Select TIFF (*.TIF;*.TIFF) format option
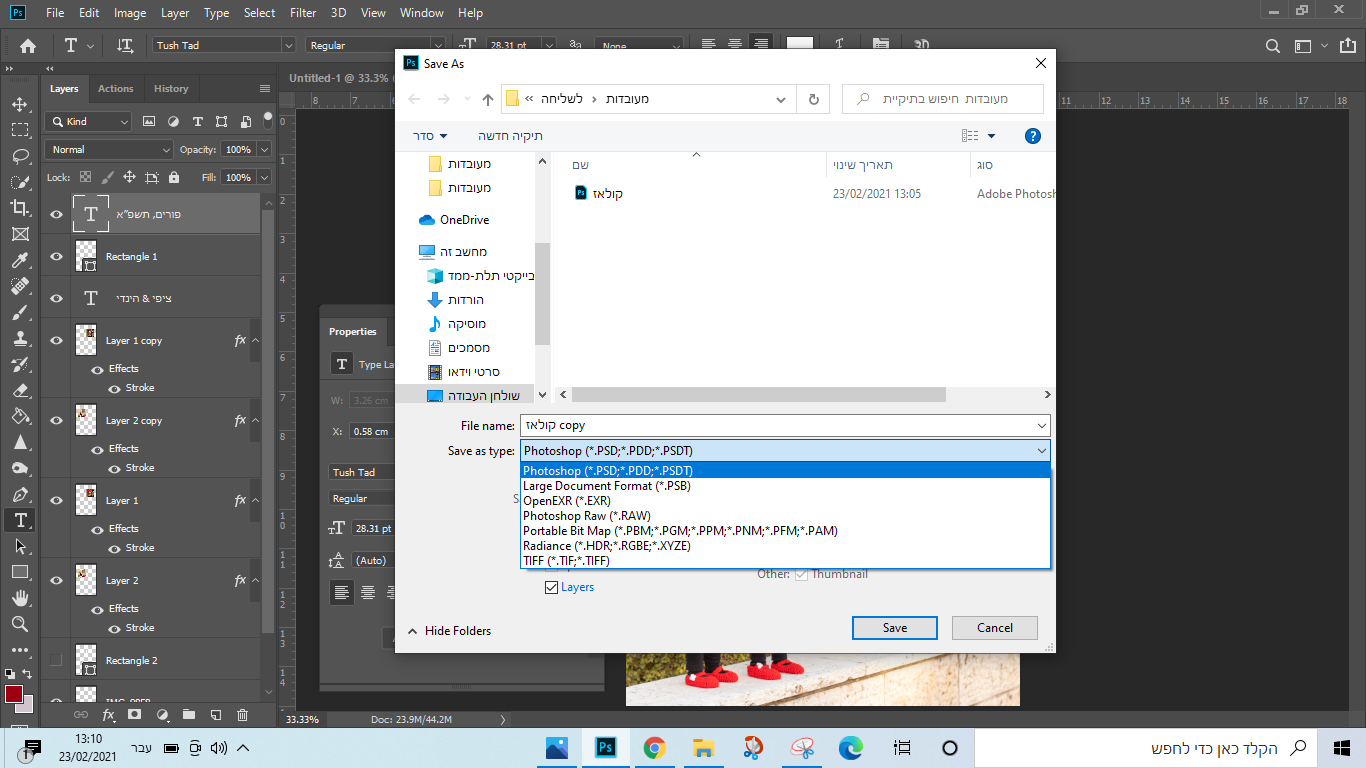The image size is (1366, 768). click(786, 561)
